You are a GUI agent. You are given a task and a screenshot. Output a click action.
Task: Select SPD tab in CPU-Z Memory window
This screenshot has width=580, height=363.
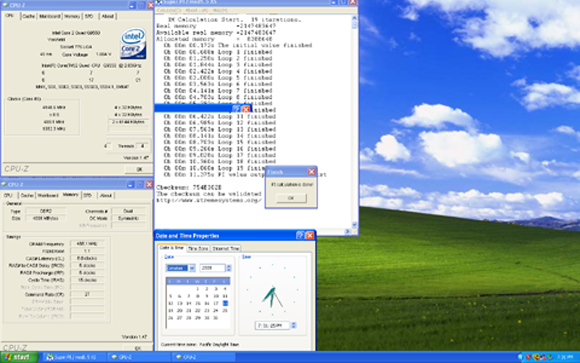(x=88, y=195)
